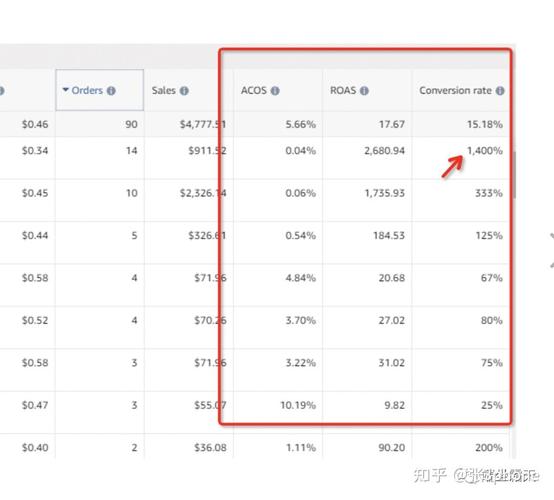Screen dimensions: 554x500
Task: Select the conversion rate 333%
Action: click(x=489, y=193)
